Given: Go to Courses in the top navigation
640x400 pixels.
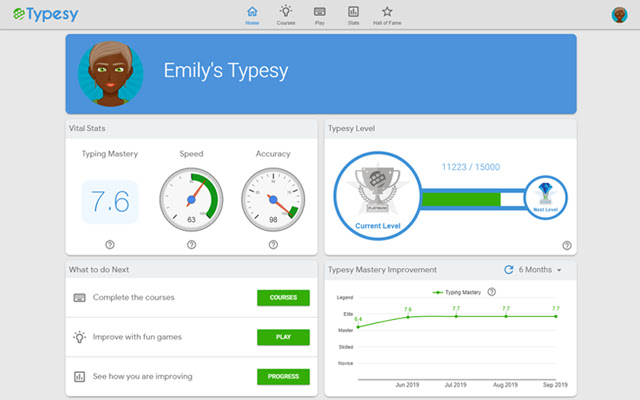Looking at the screenshot, I should [x=286, y=16].
